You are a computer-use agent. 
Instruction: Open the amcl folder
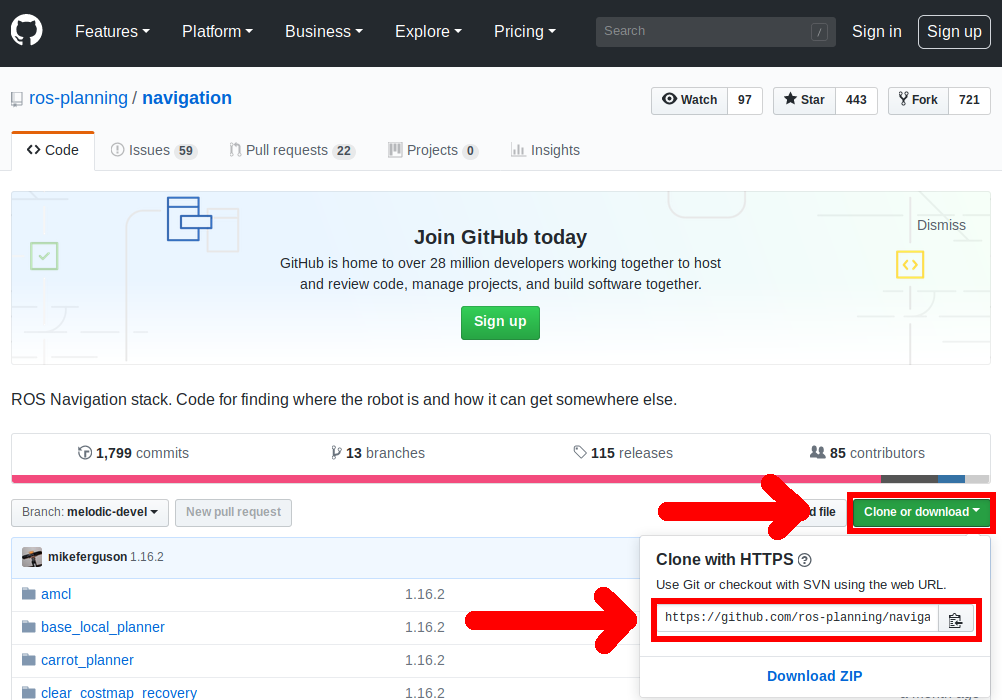pos(56,594)
